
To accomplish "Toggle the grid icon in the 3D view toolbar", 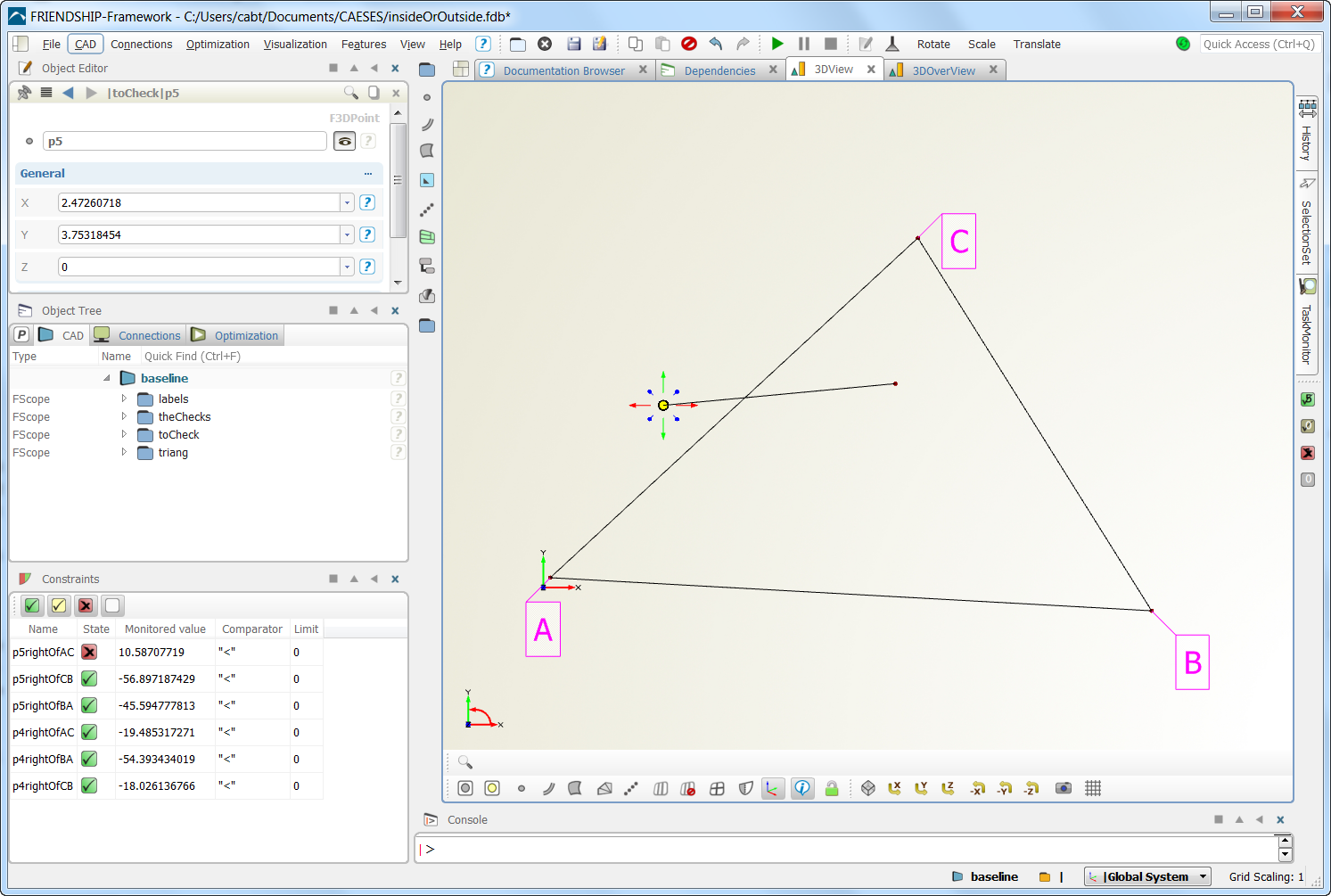I will click(1093, 788).
